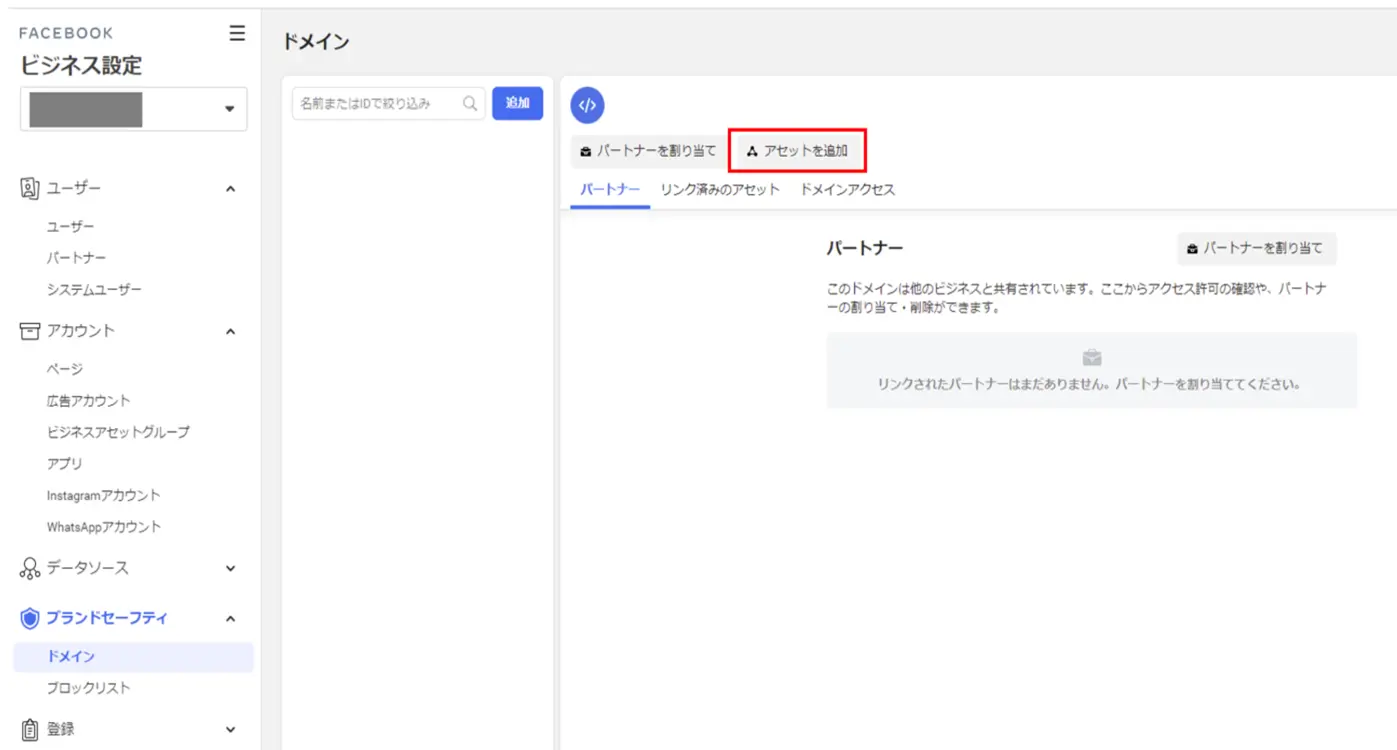Click the アセットを追加 button
This screenshot has width=1397, height=750.
tap(797, 151)
